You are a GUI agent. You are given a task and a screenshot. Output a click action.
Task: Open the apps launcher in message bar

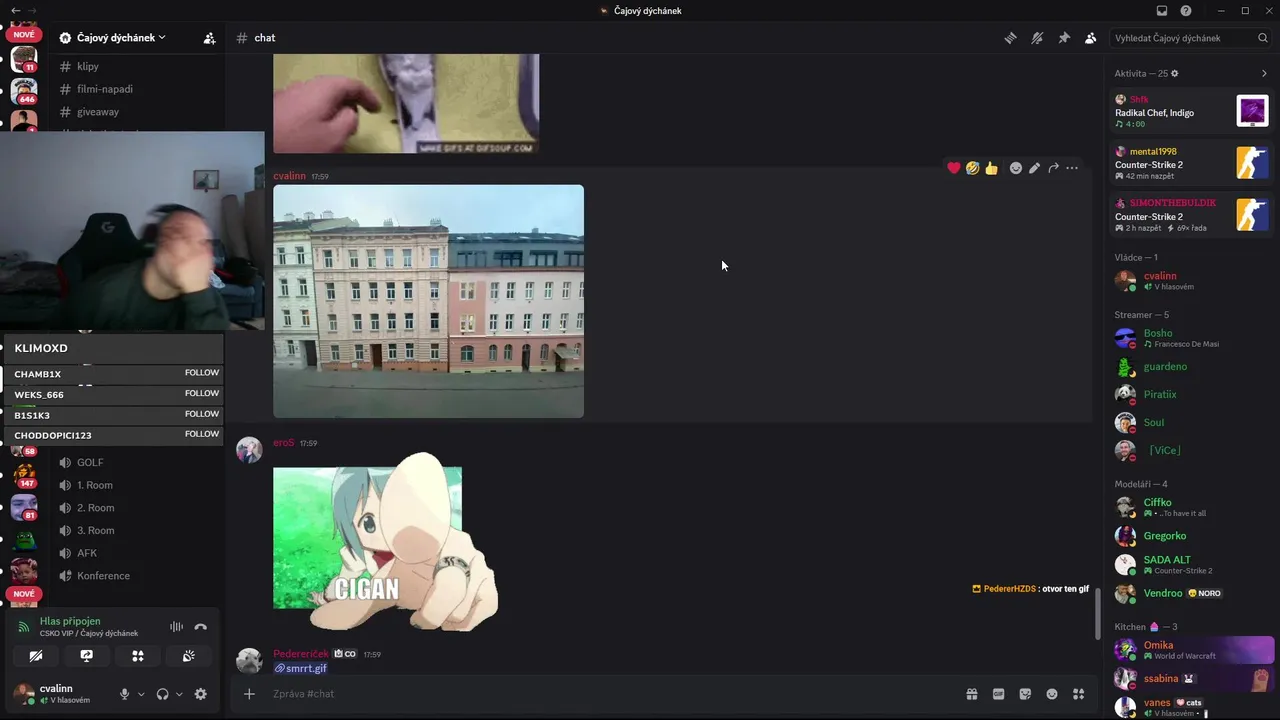click(1078, 694)
